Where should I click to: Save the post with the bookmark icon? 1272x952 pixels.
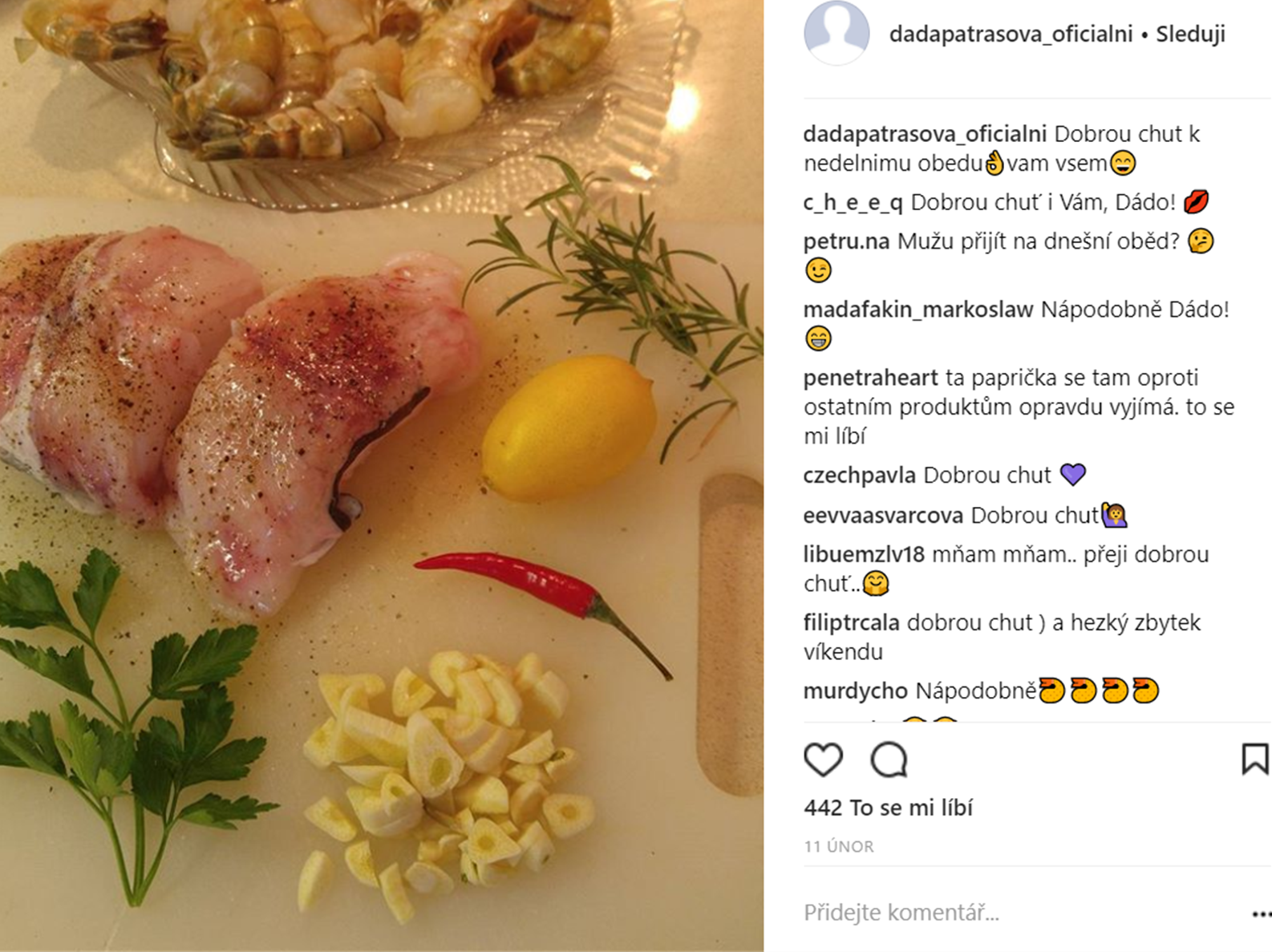tap(1254, 759)
